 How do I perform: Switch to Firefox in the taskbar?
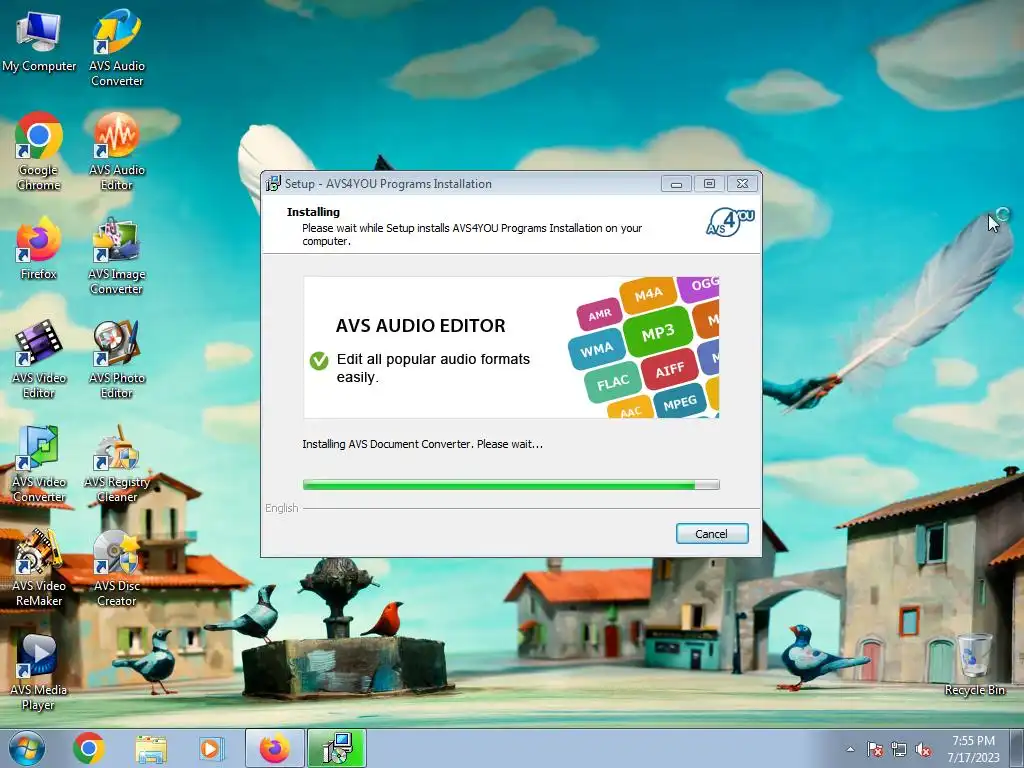(x=275, y=748)
